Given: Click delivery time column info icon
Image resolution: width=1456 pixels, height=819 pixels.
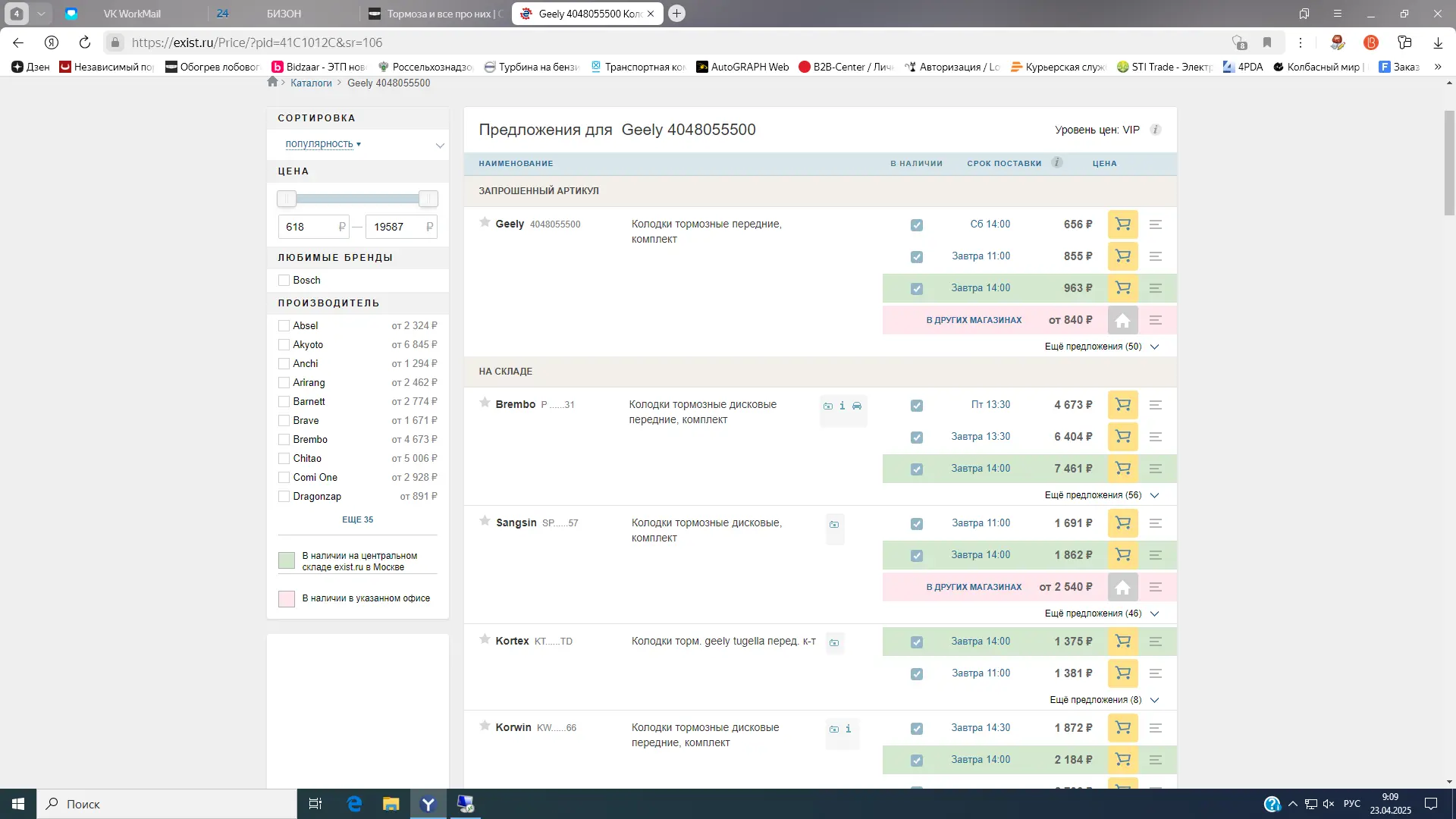Looking at the screenshot, I should click(x=1057, y=162).
